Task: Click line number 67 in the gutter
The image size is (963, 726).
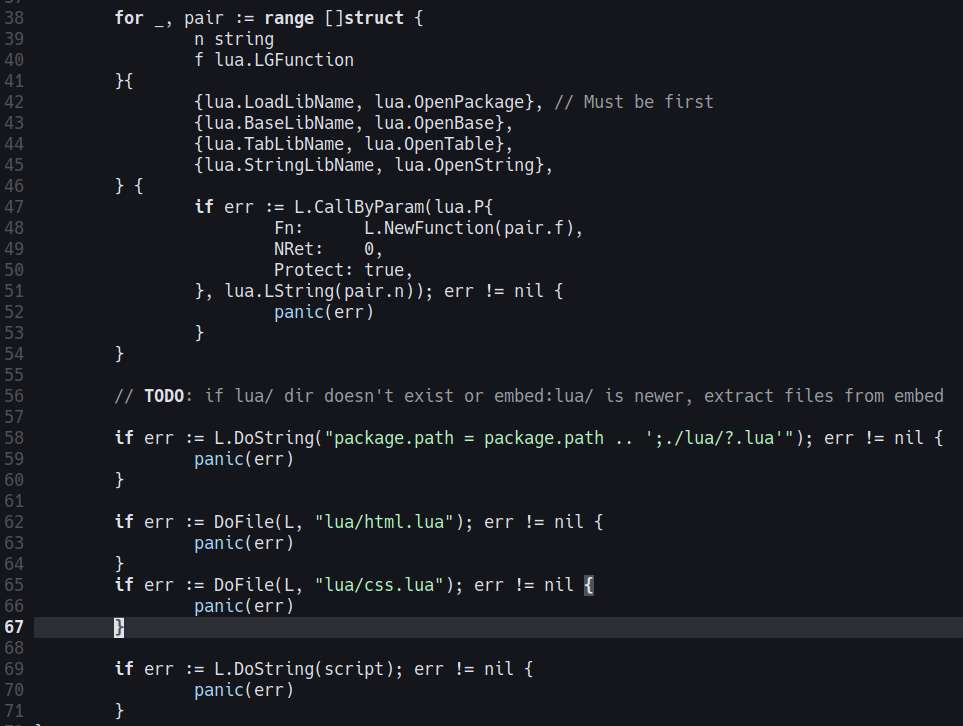Action: (x=14, y=627)
